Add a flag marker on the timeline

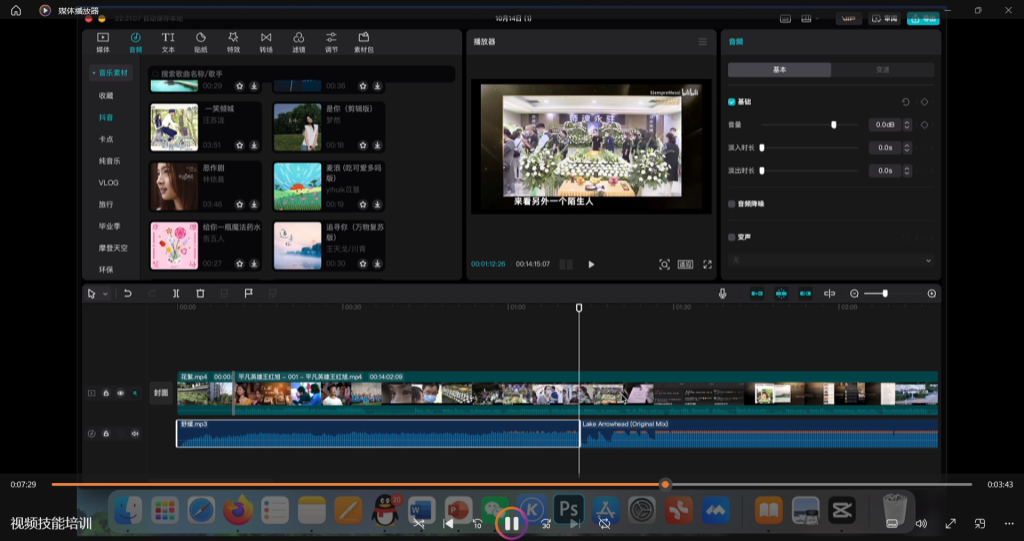coord(248,293)
